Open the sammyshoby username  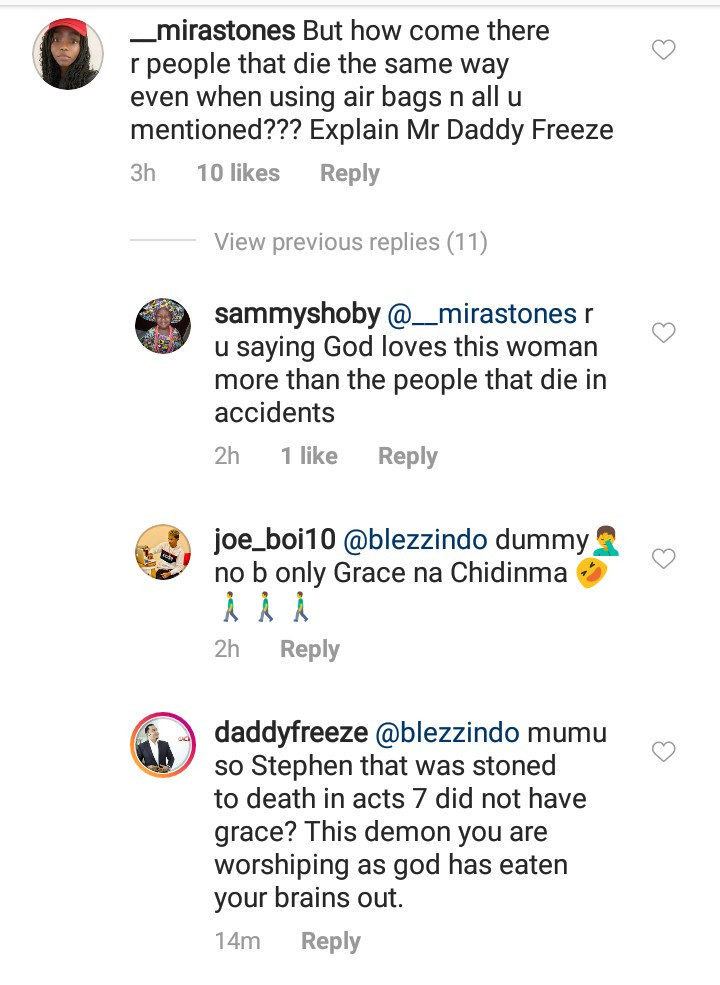point(297,314)
